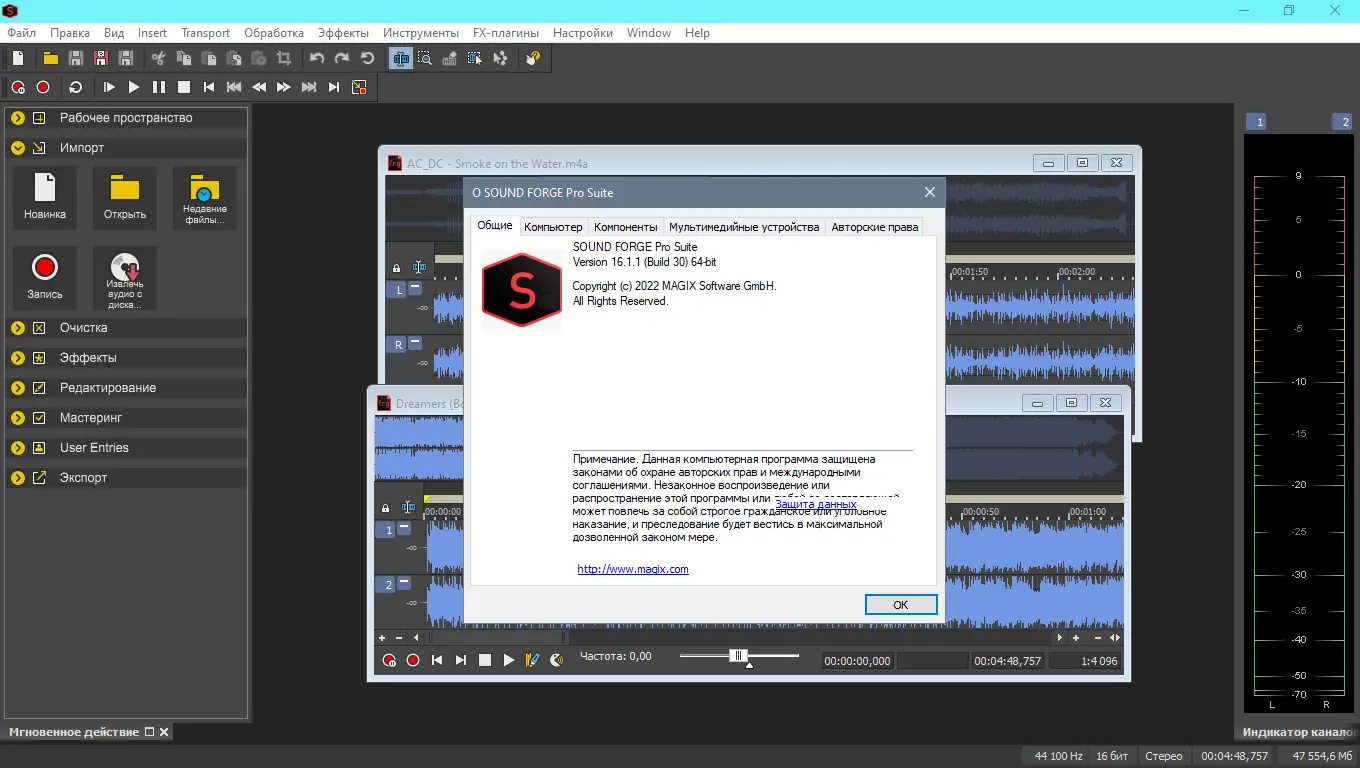The height and width of the screenshot is (768, 1360).
Task: Click the Crop (Trim) icon in the toolbar
Action: pos(284,59)
